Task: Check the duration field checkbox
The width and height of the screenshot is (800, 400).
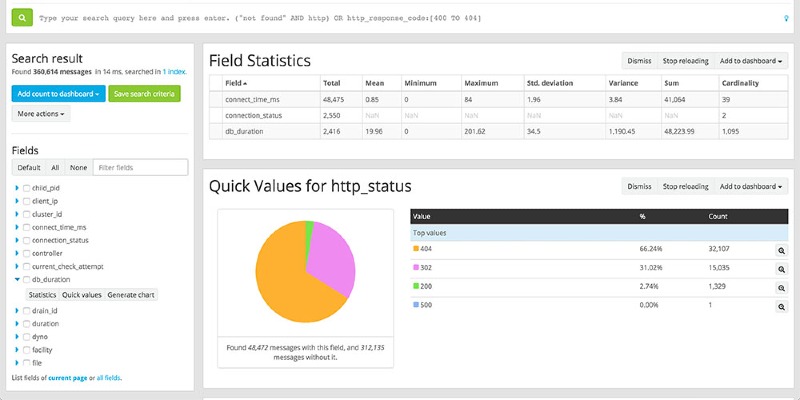Action: (x=27, y=324)
